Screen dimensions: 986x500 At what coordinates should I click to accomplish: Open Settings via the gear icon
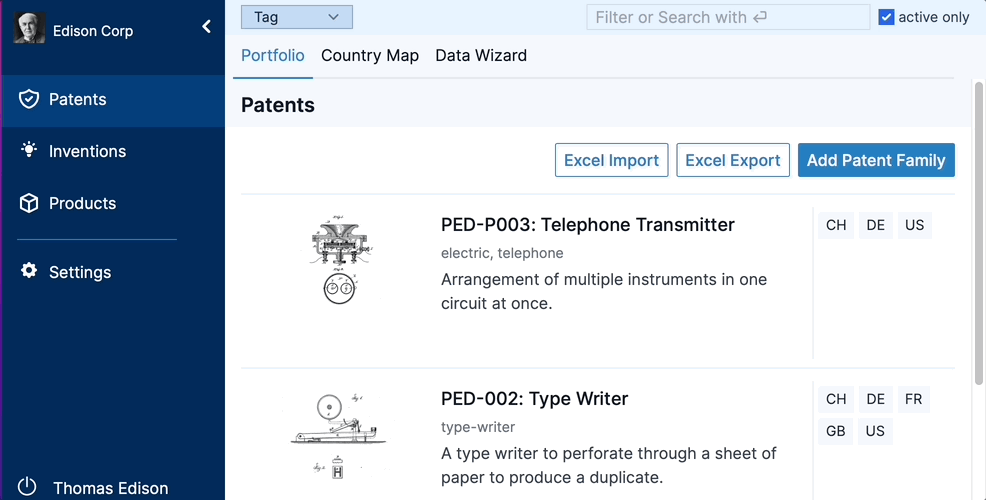(x=29, y=271)
